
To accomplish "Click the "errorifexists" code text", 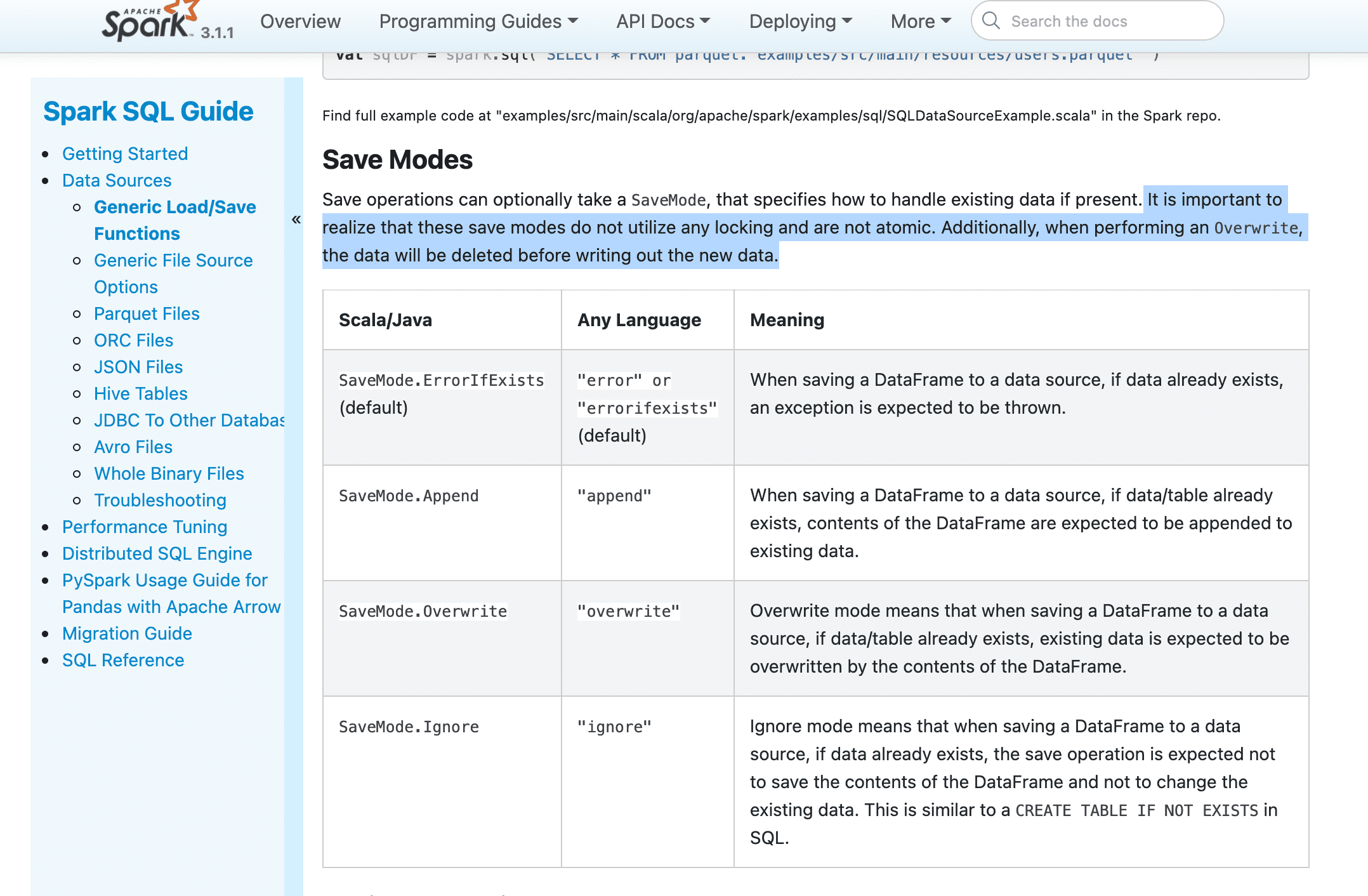I will pos(647,408).
